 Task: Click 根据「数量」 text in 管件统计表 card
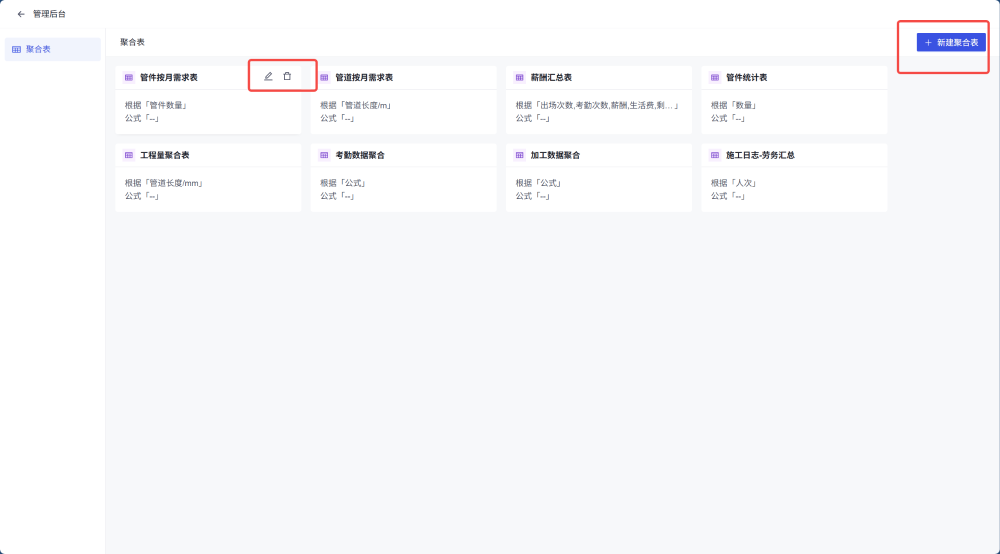733,105
